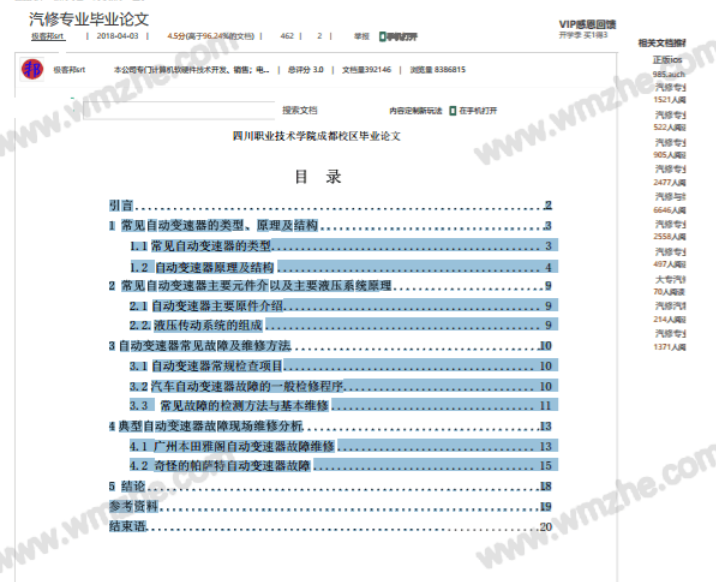The image size is (716, 582).
Task: Click author name 极客邦srt beside the avatar
Action: [69, 70]
